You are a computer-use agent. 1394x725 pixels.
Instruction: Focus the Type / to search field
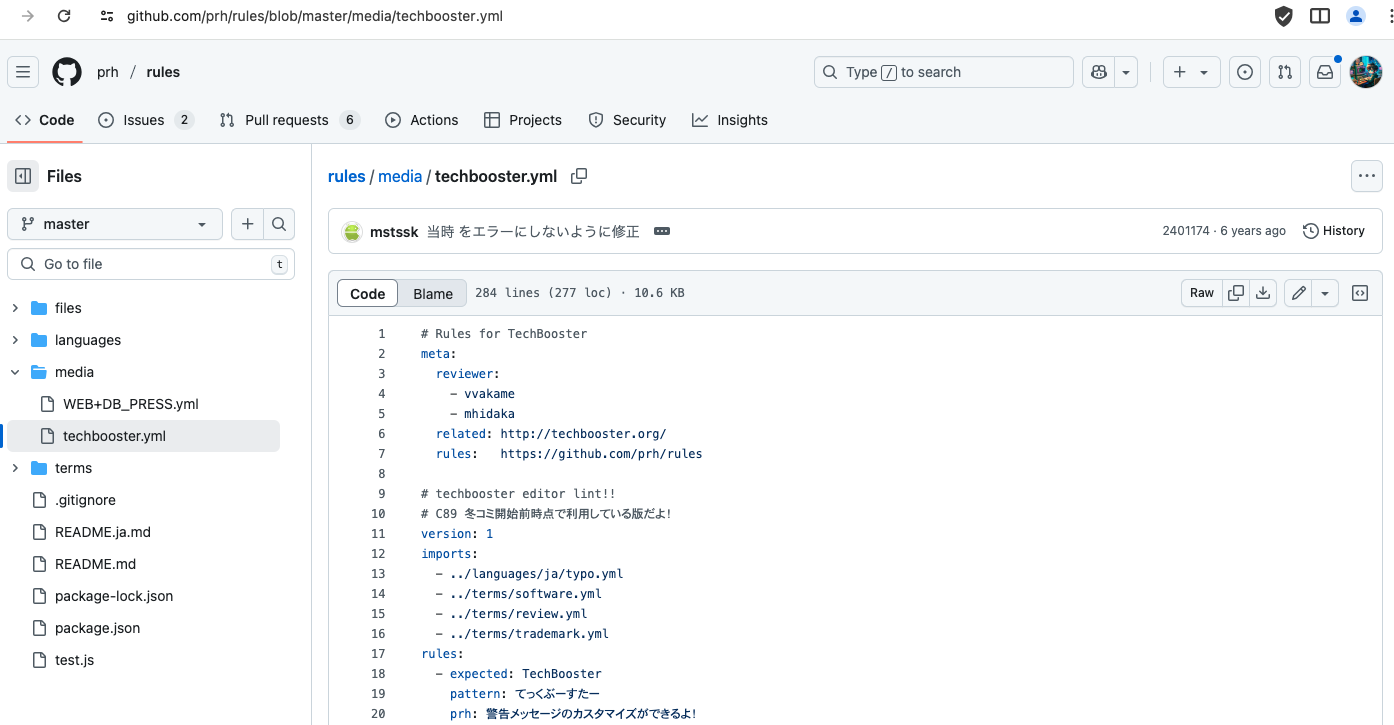[x=944, y=72]
